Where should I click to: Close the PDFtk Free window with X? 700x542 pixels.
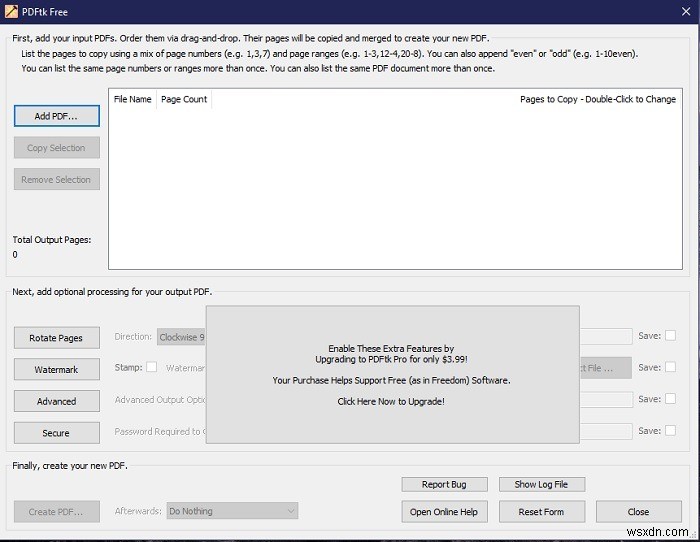(x=686, y=12)
